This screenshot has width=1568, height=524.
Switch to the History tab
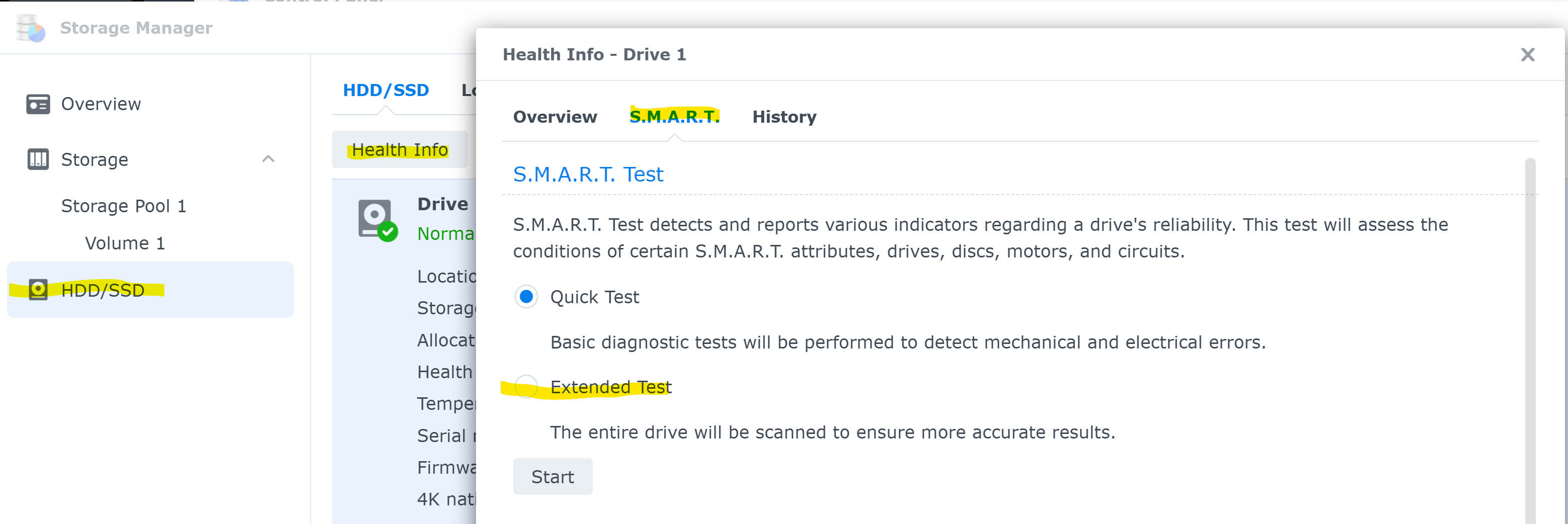tap(784, 117)
